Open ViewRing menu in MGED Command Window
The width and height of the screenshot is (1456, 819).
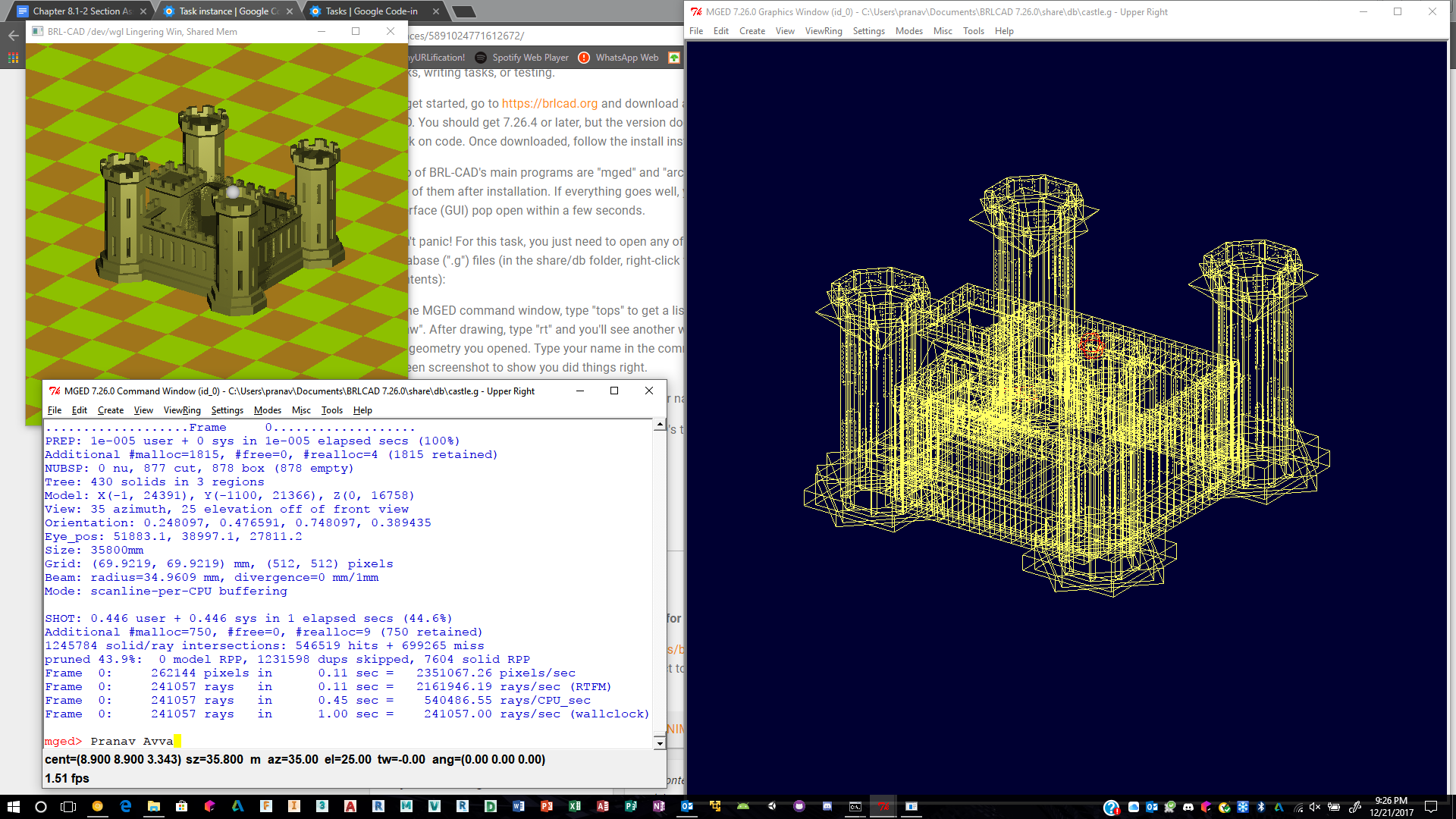tap(182, 410)
